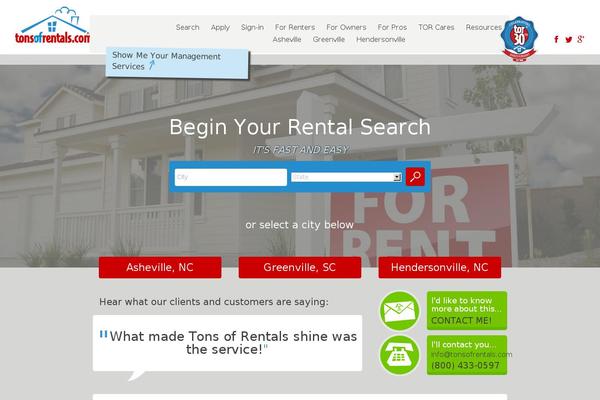
Task: Open the Apply menu item
Action: point(220,28)
